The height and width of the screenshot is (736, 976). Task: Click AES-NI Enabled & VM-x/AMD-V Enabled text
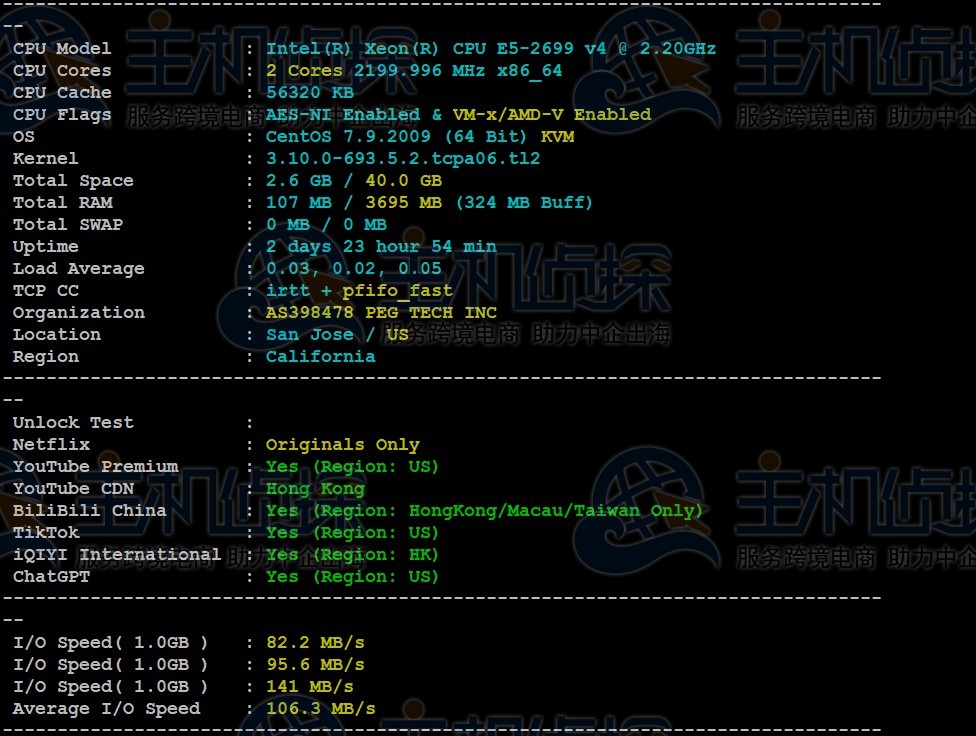[x=458, y=115]
